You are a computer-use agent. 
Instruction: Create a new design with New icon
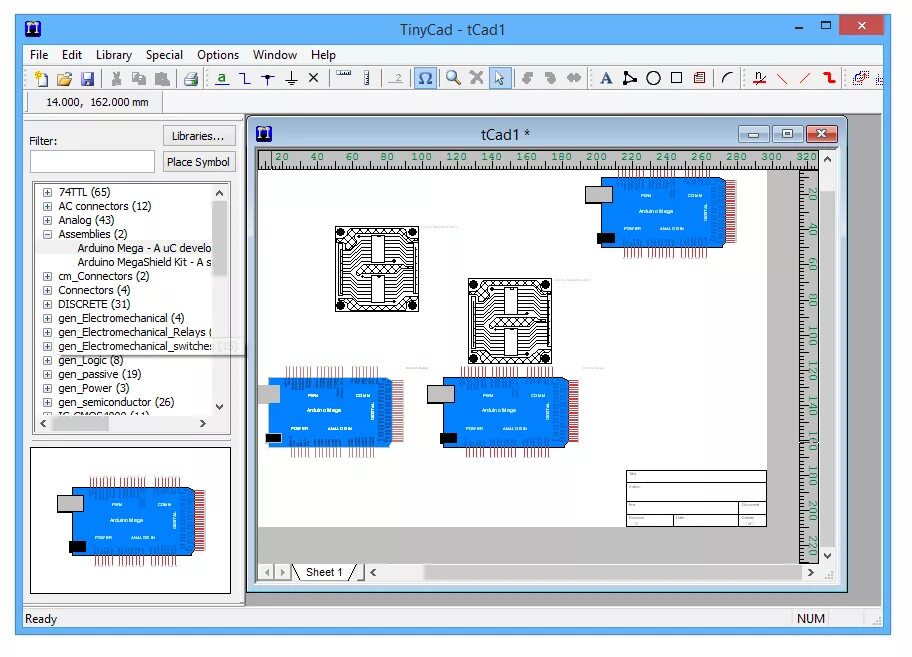(x=41, y=78)
